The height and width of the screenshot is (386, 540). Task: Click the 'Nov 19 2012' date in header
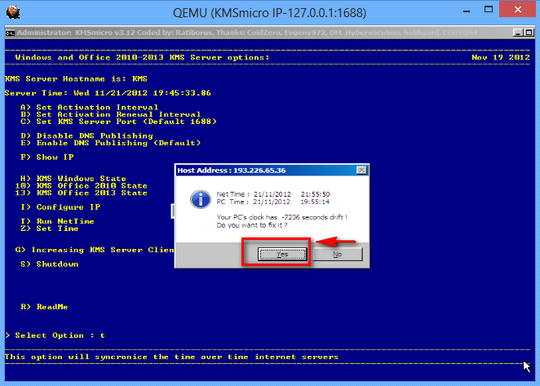point(500,58)
